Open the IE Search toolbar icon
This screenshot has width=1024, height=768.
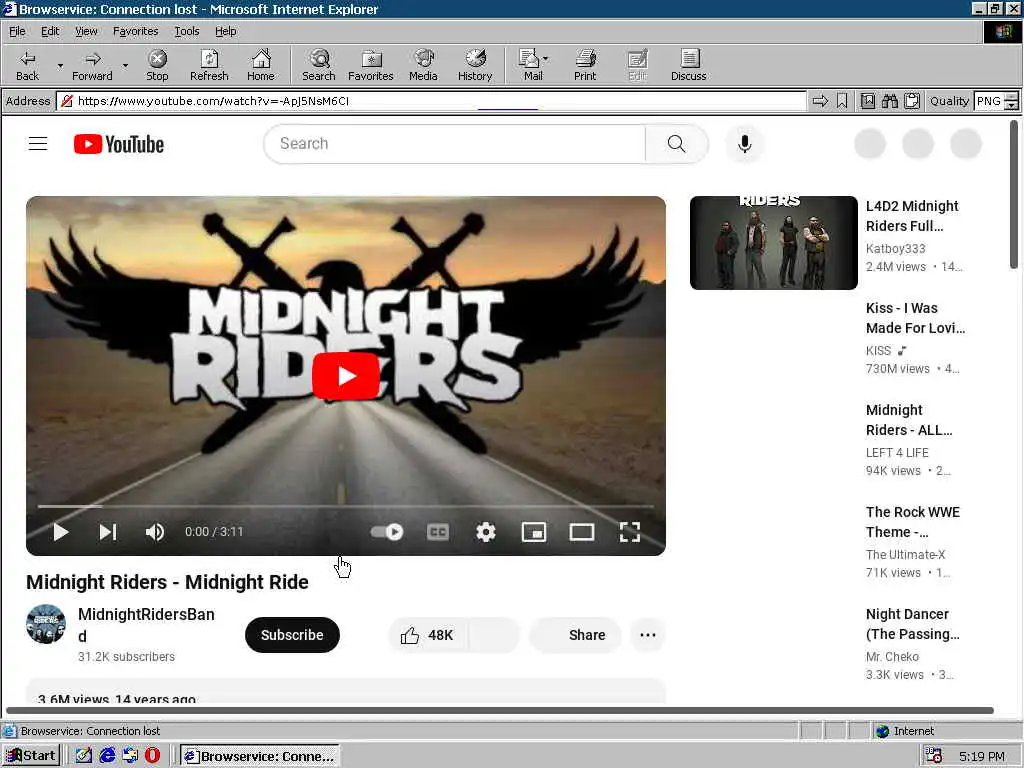pyautogui.click(x=319, y=65)
